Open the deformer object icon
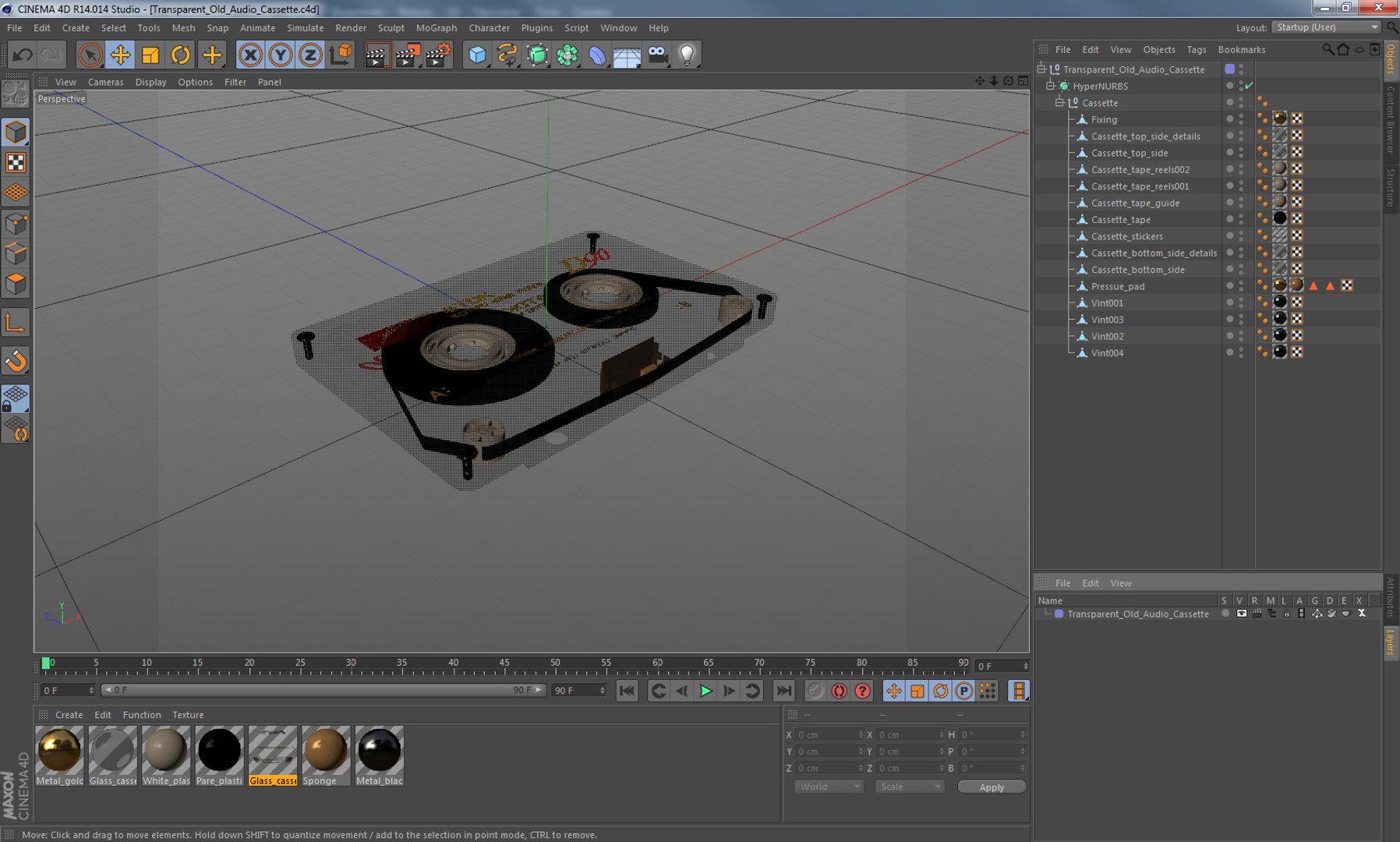This screenshot has width=1400, height=842. tap(597, 55)
